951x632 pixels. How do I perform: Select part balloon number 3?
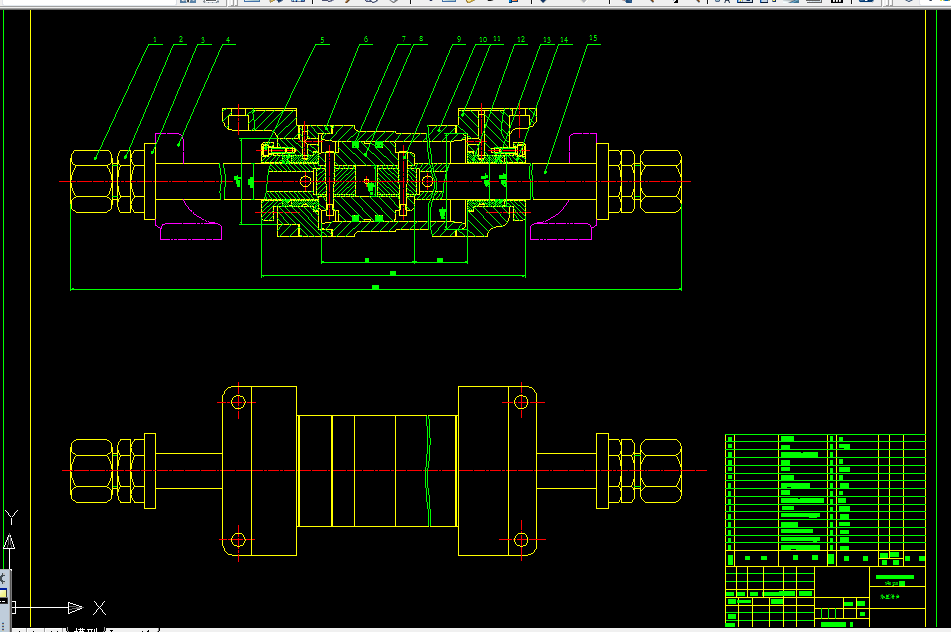pyautogui.click(x=203, y=40)
